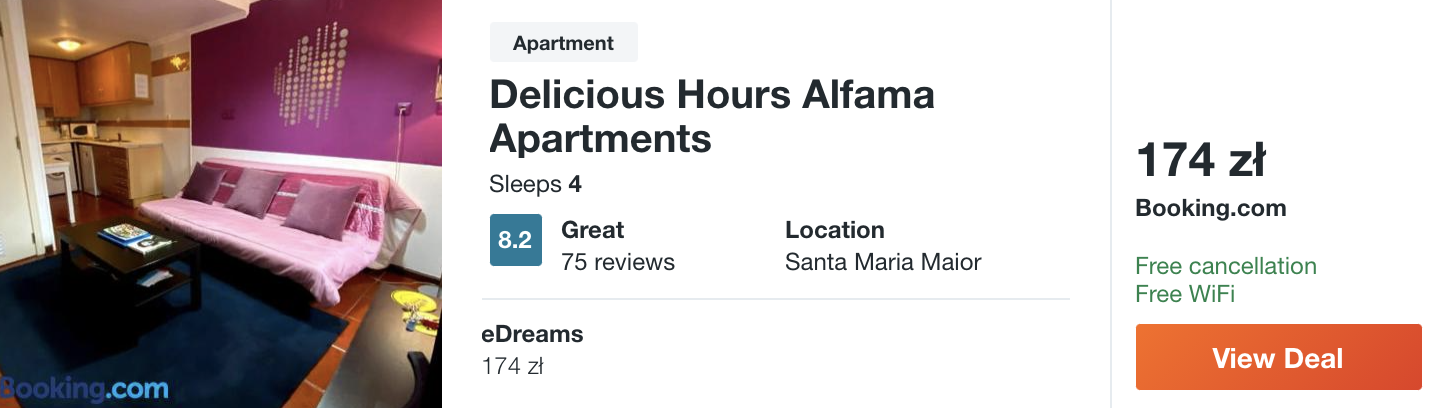This screenshot has width=1434, height=408.
Task: Click the Great rating label
Action: pyautogui.click(x=592, y=230)
